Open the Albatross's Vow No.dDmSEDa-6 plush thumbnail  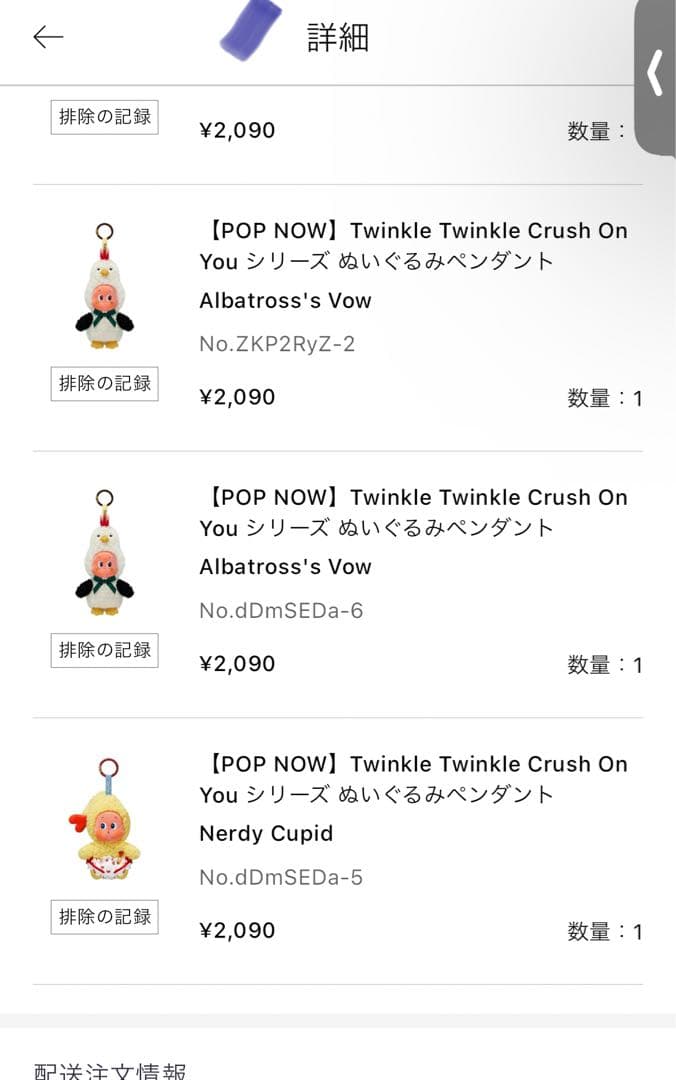click(x=104, y=552)
